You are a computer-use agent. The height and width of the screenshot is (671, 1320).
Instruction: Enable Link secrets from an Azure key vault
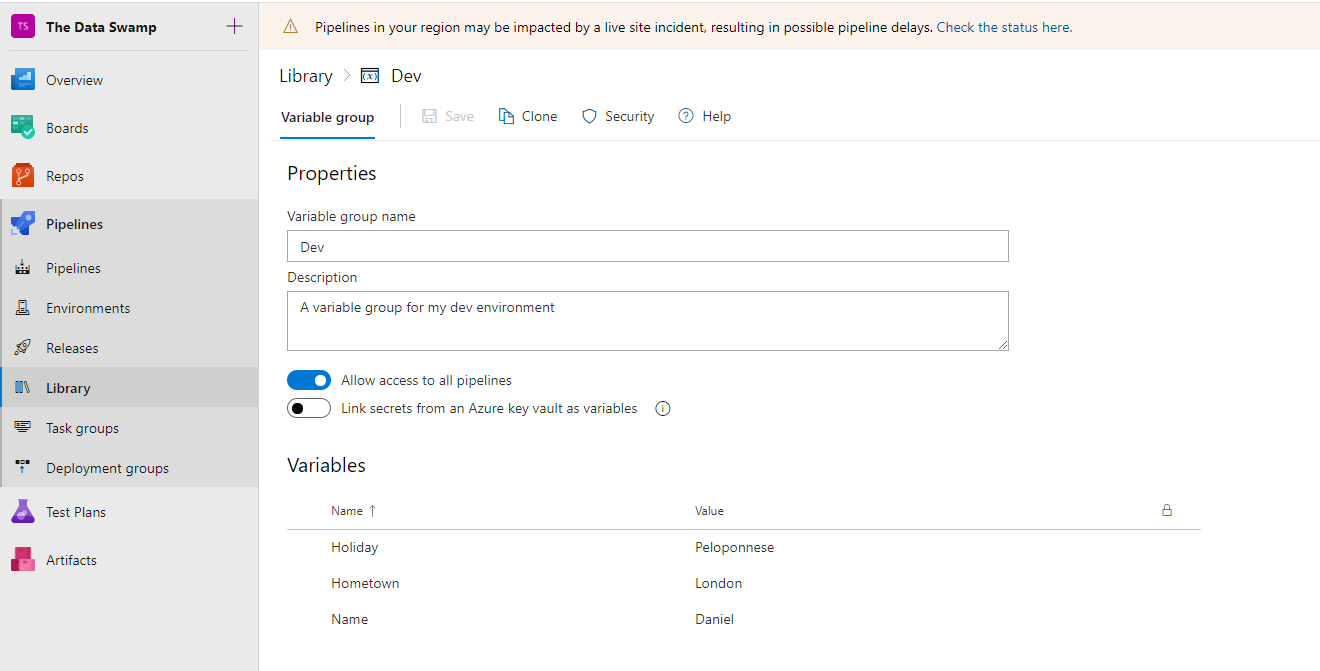308,408
